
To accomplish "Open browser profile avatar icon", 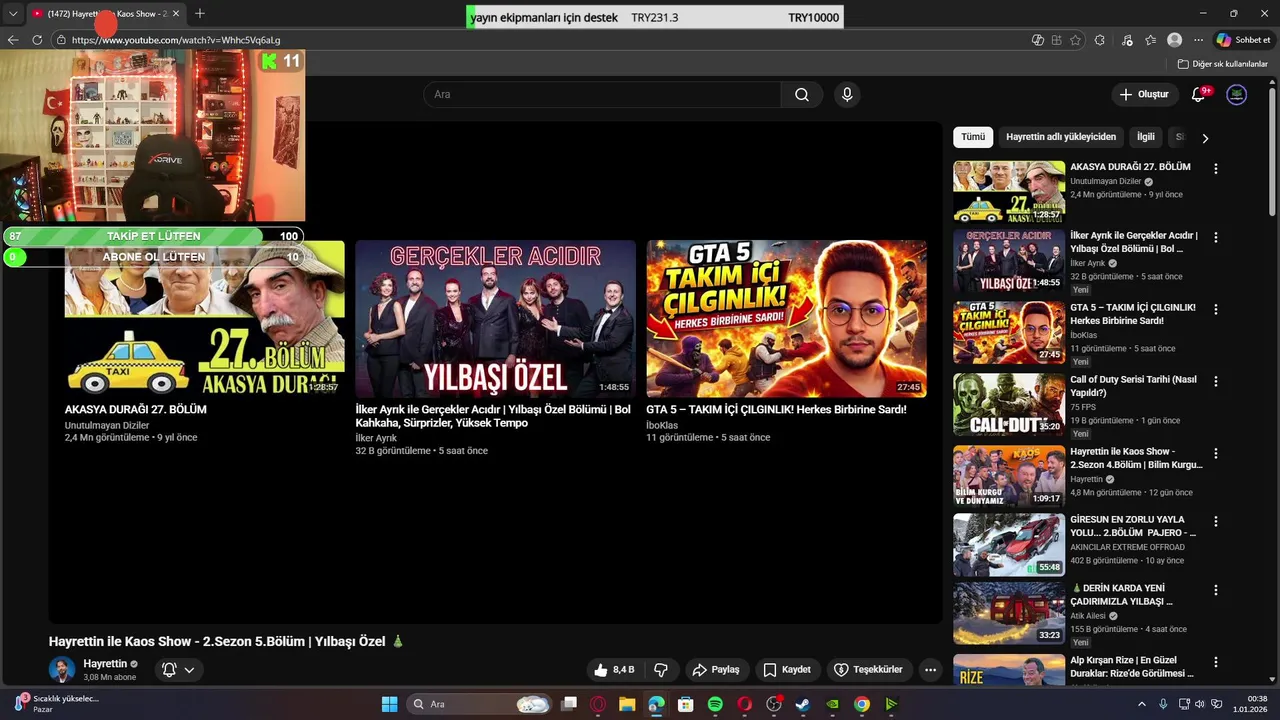I will 1174,40.
